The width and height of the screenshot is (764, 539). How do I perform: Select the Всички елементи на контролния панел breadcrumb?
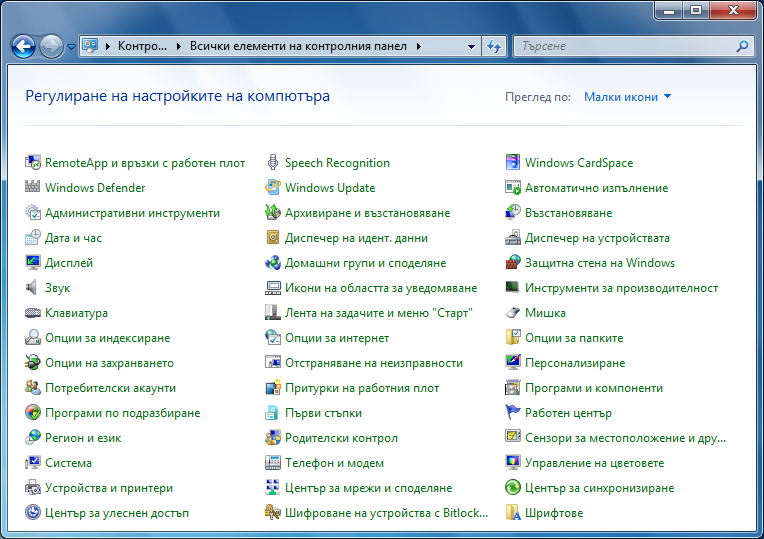pyautogui.click(x=298, y=46)
